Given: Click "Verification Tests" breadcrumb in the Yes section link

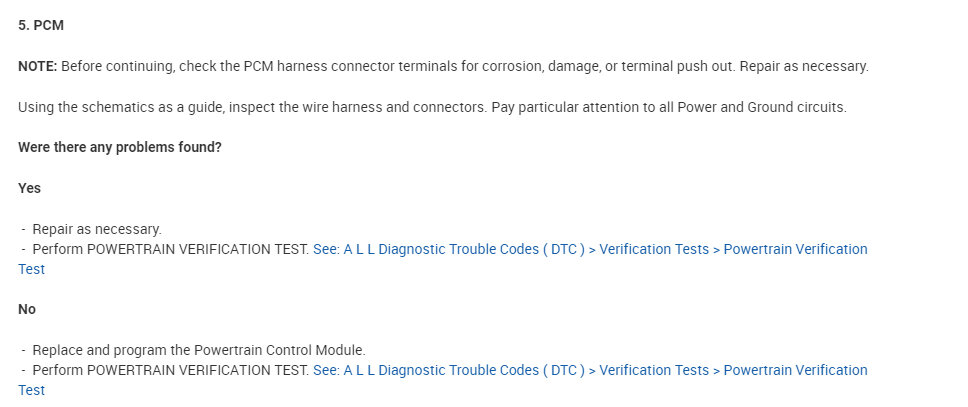Looking at the screenshot, I should point(654,249).
